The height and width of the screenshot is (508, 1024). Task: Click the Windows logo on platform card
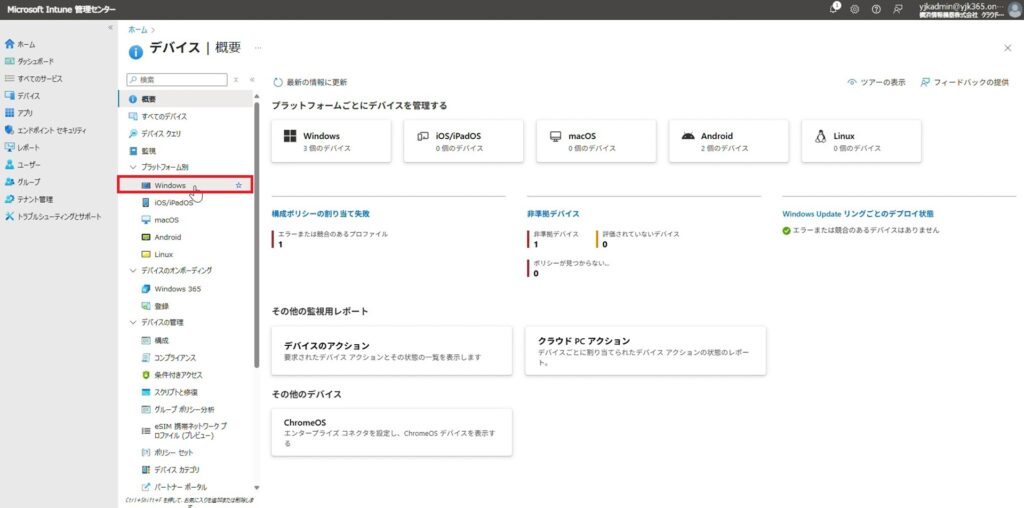point(289,136)
